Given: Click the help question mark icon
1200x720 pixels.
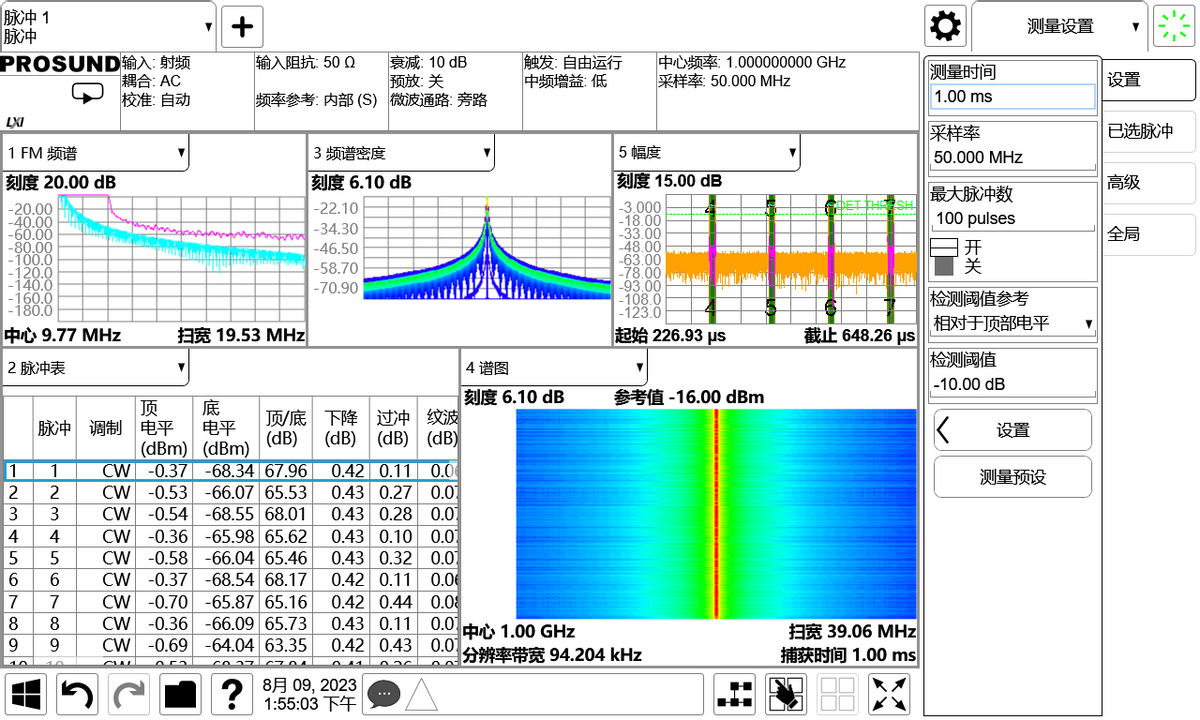Looking at the screenshot, I should 231,693.
